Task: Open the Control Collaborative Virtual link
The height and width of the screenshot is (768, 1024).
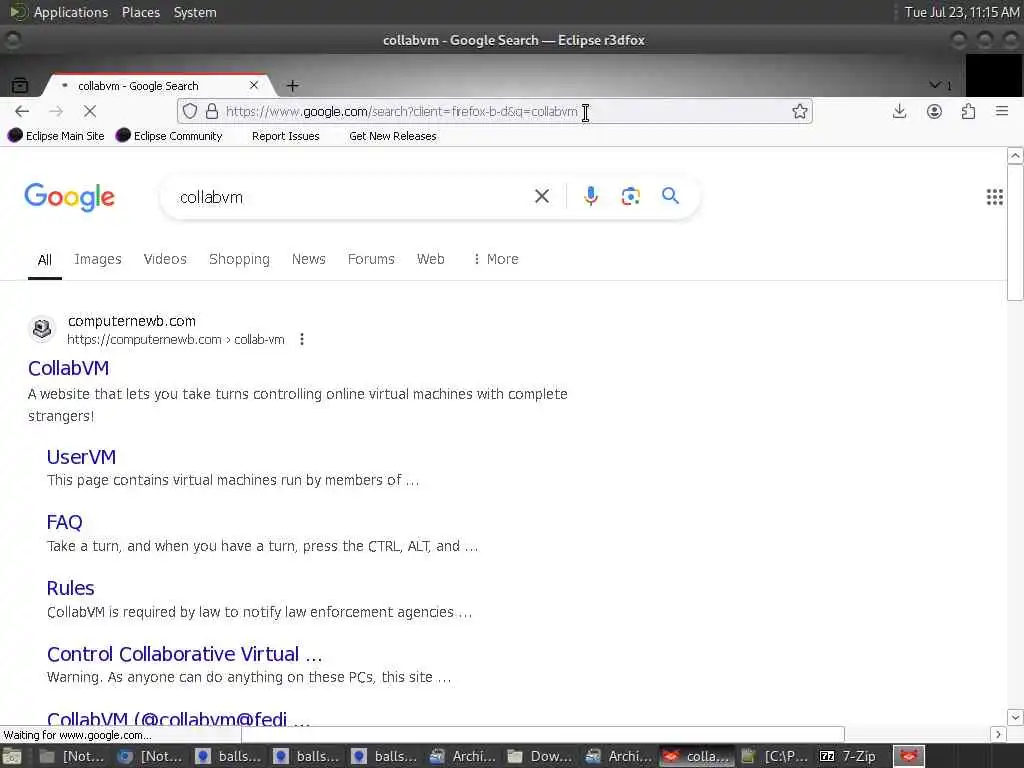Action: click(185, 654)
